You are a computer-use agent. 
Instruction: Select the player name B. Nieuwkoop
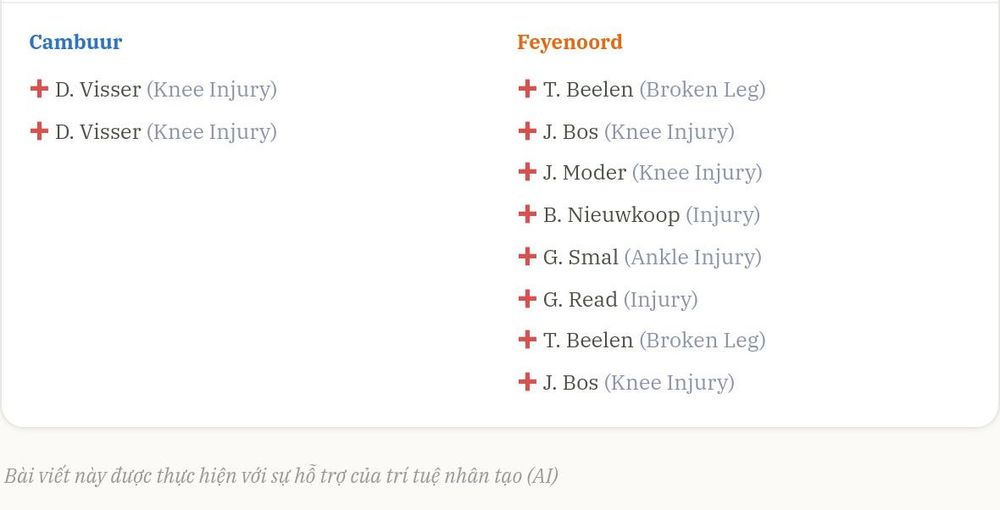tap(611, 215)
